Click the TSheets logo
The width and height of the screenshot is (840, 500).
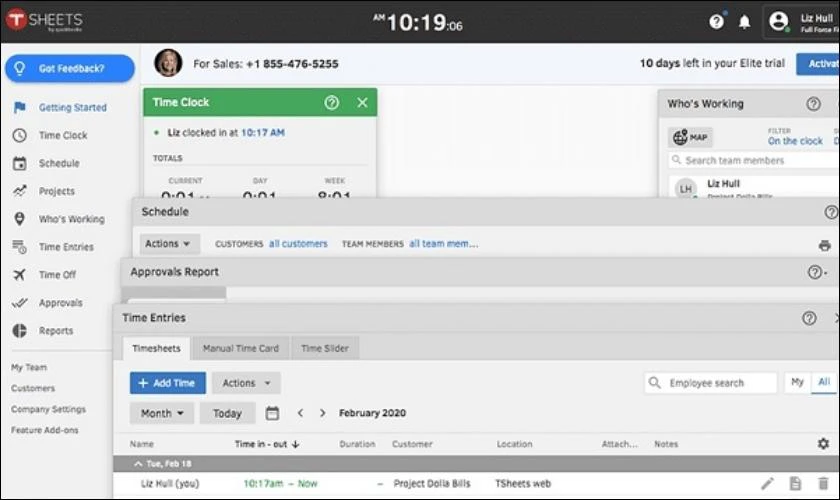[44, 20]
